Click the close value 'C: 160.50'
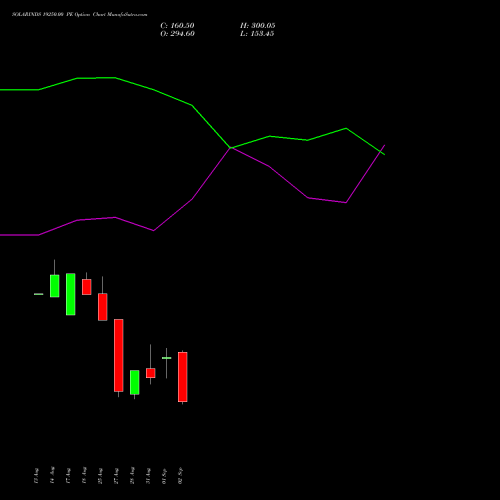This screenshot has width=500, height=500. [177, 26]
